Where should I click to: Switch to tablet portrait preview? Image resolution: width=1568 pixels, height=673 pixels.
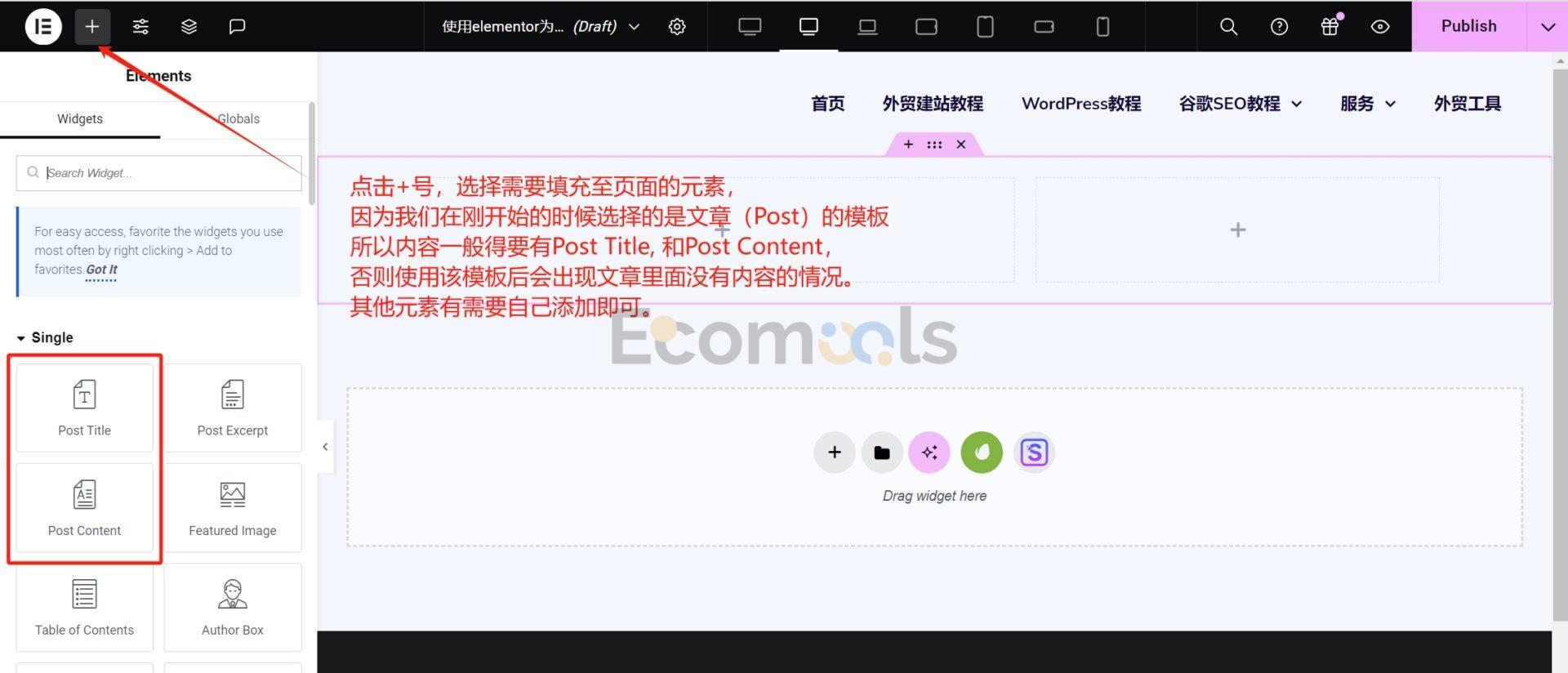[985, 26]
